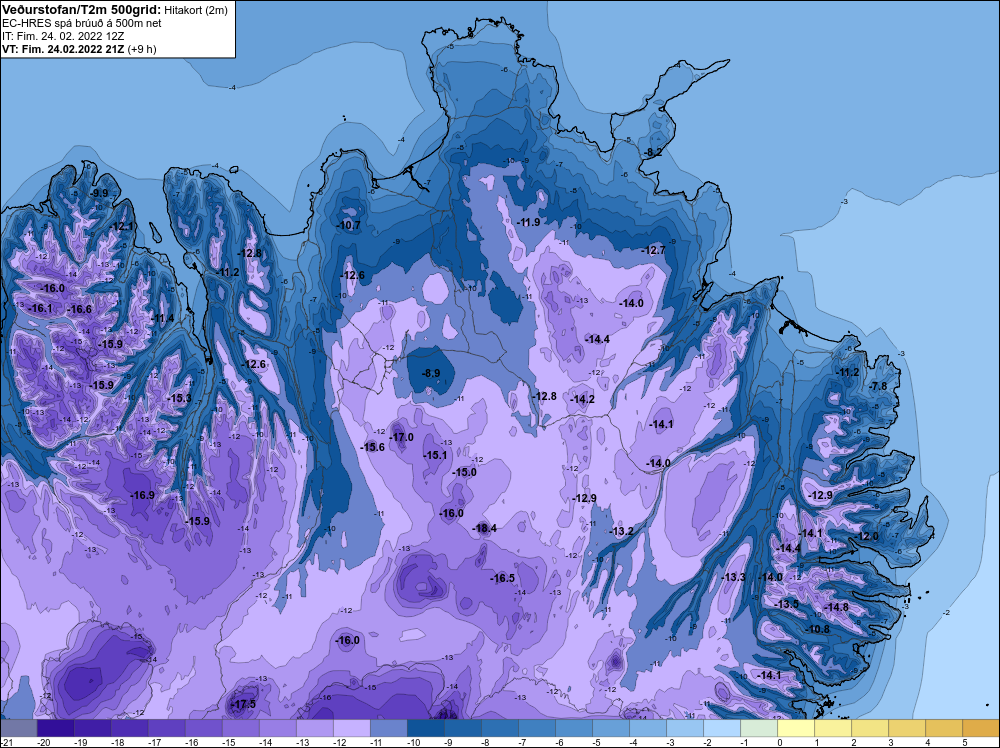
Task: Click the -12.7 temperature label
Action: point(654,250)
